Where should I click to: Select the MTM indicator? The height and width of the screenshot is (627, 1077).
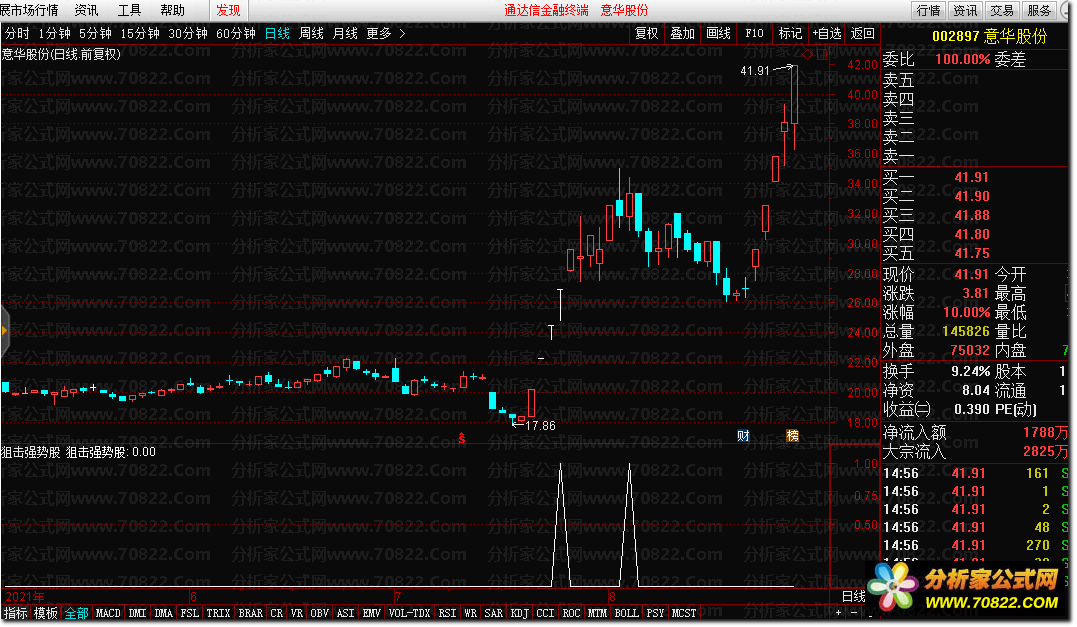[598, 613]
